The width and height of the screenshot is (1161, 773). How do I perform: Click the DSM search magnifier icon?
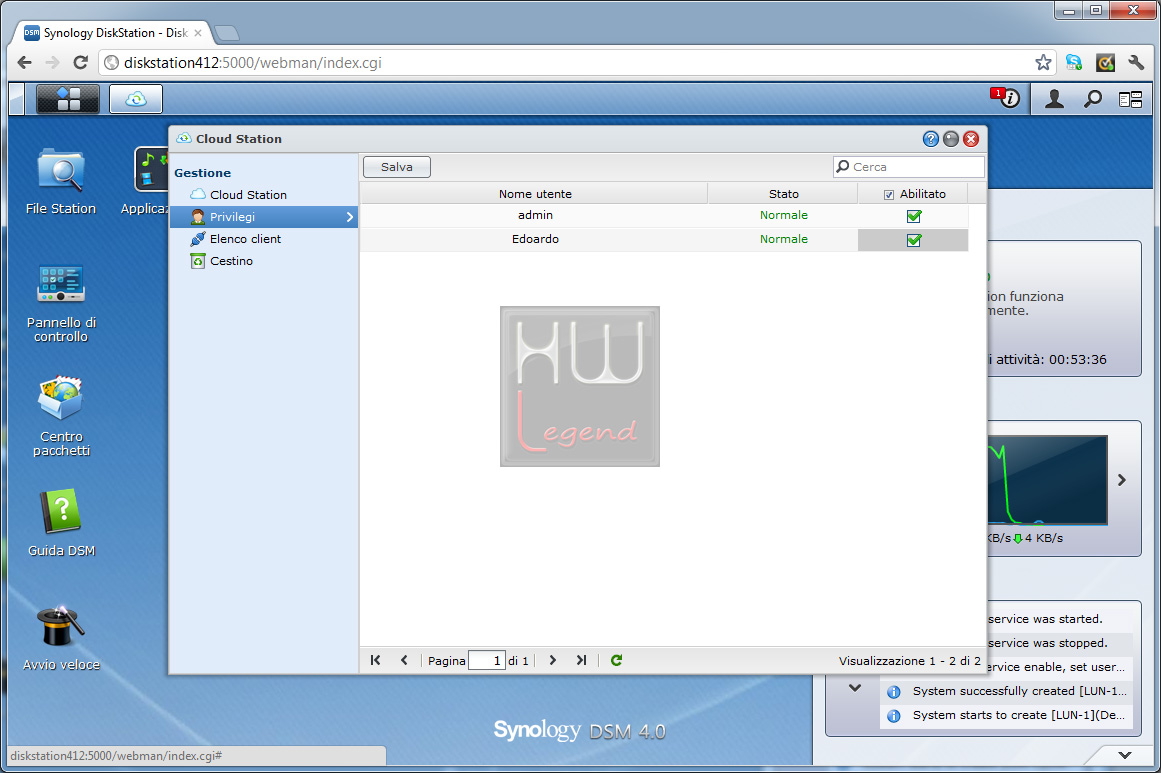click(1093, 98)
